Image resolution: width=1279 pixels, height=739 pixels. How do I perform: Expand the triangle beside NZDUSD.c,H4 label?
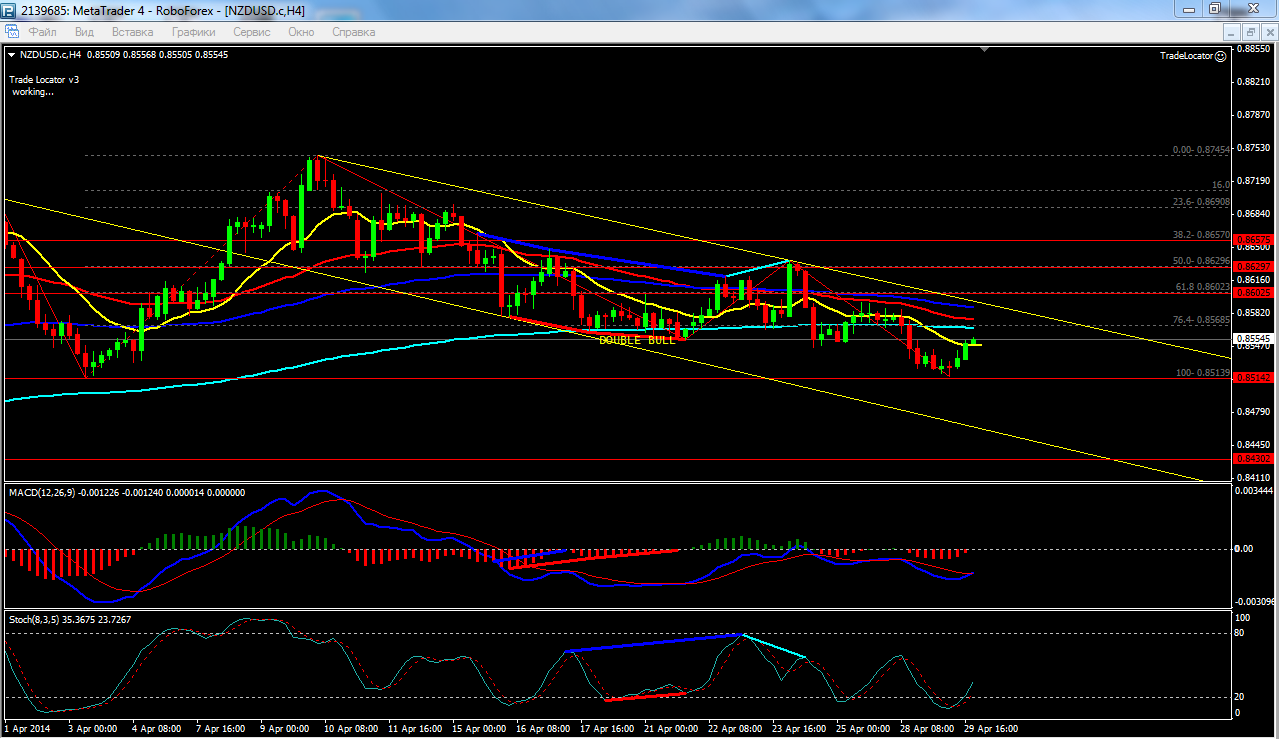(x=11, y=55)
